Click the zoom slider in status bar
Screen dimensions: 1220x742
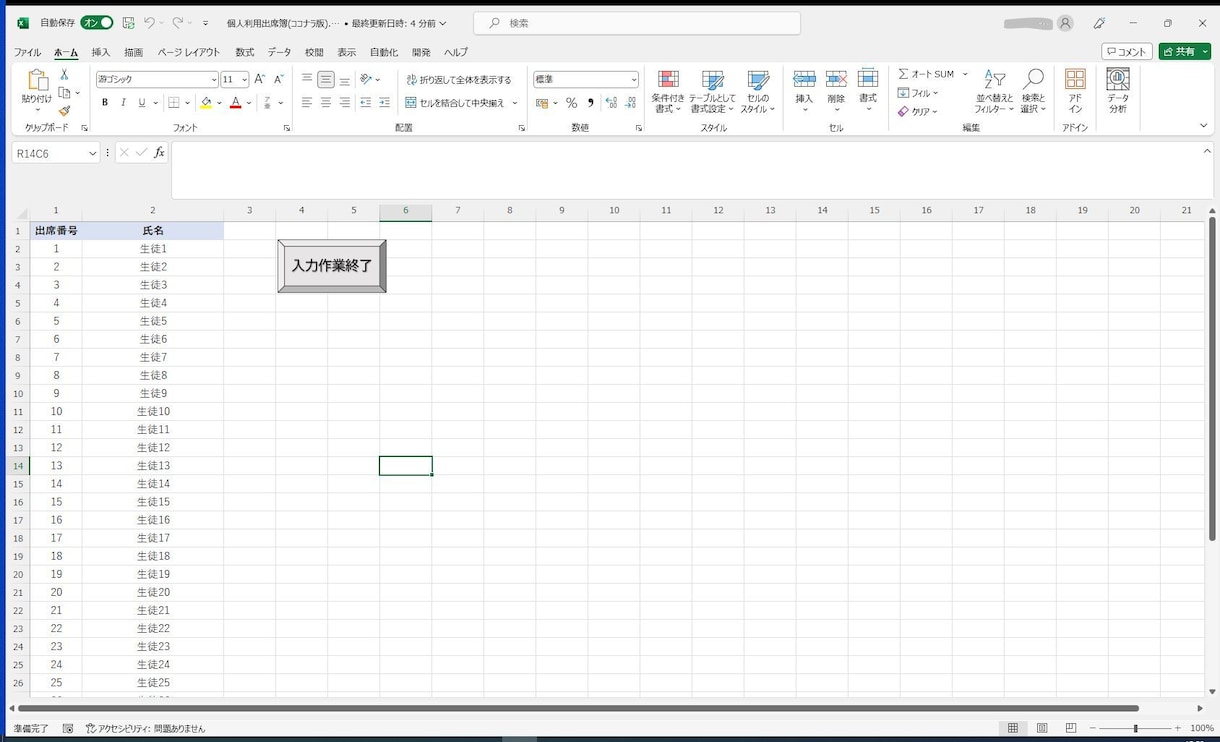(x=1136, y=728)
